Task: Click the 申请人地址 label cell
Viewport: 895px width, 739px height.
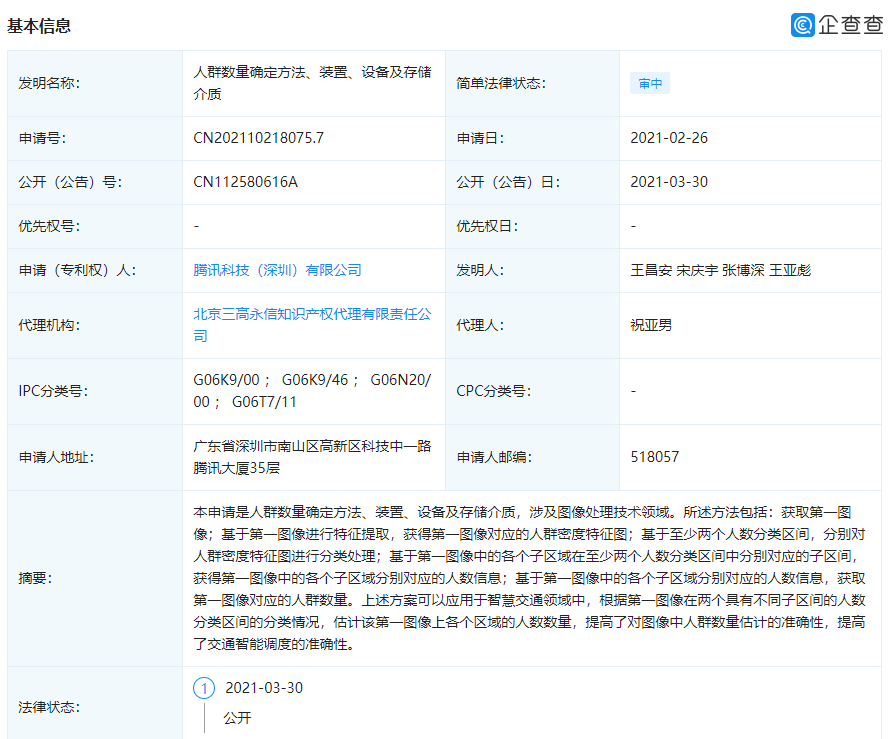Action: pos(95,457)
